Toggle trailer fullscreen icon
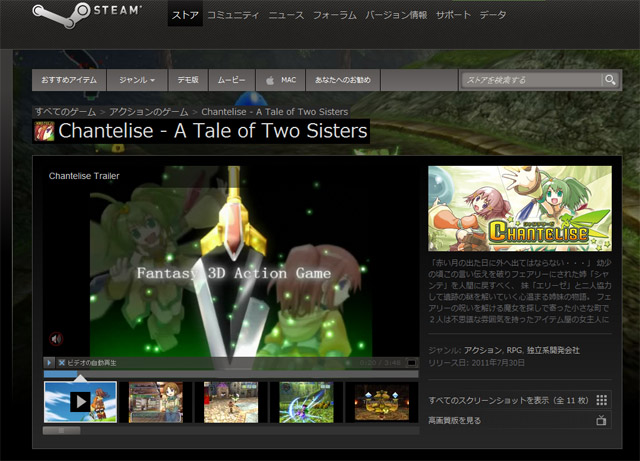Viewport: 640px width, 461px height. (x=412, y=363)
